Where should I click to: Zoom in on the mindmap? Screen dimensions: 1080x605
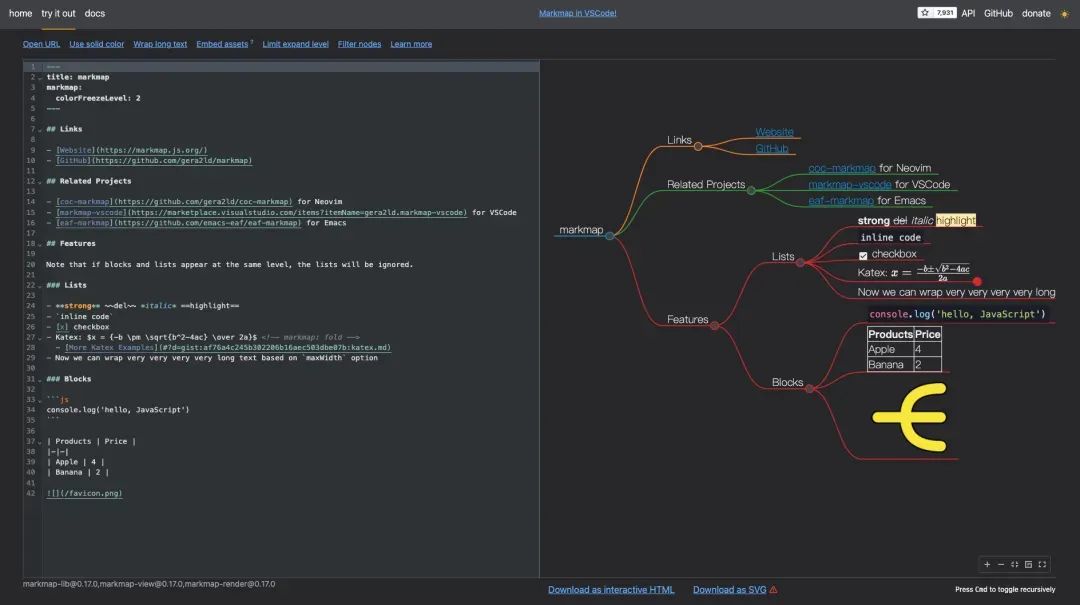click(986, 563)
